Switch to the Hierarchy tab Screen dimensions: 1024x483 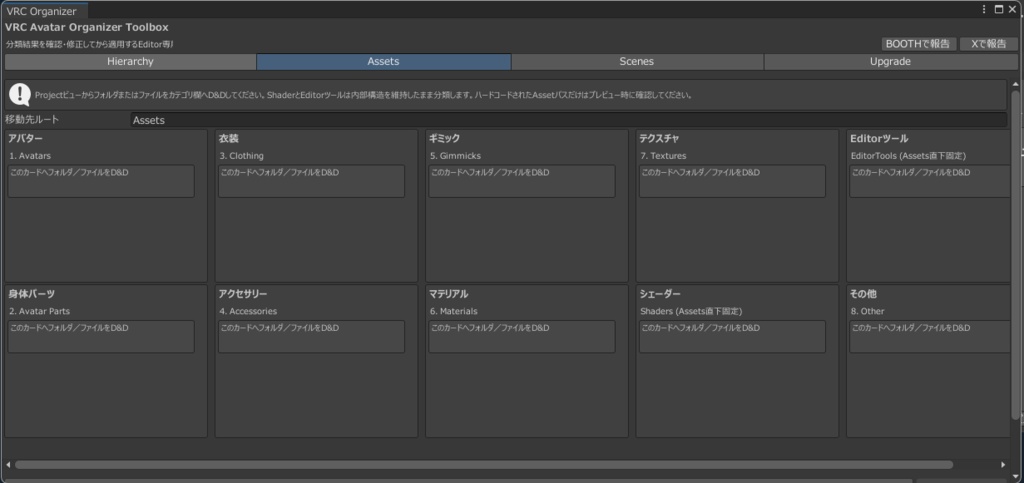(130, 61)
